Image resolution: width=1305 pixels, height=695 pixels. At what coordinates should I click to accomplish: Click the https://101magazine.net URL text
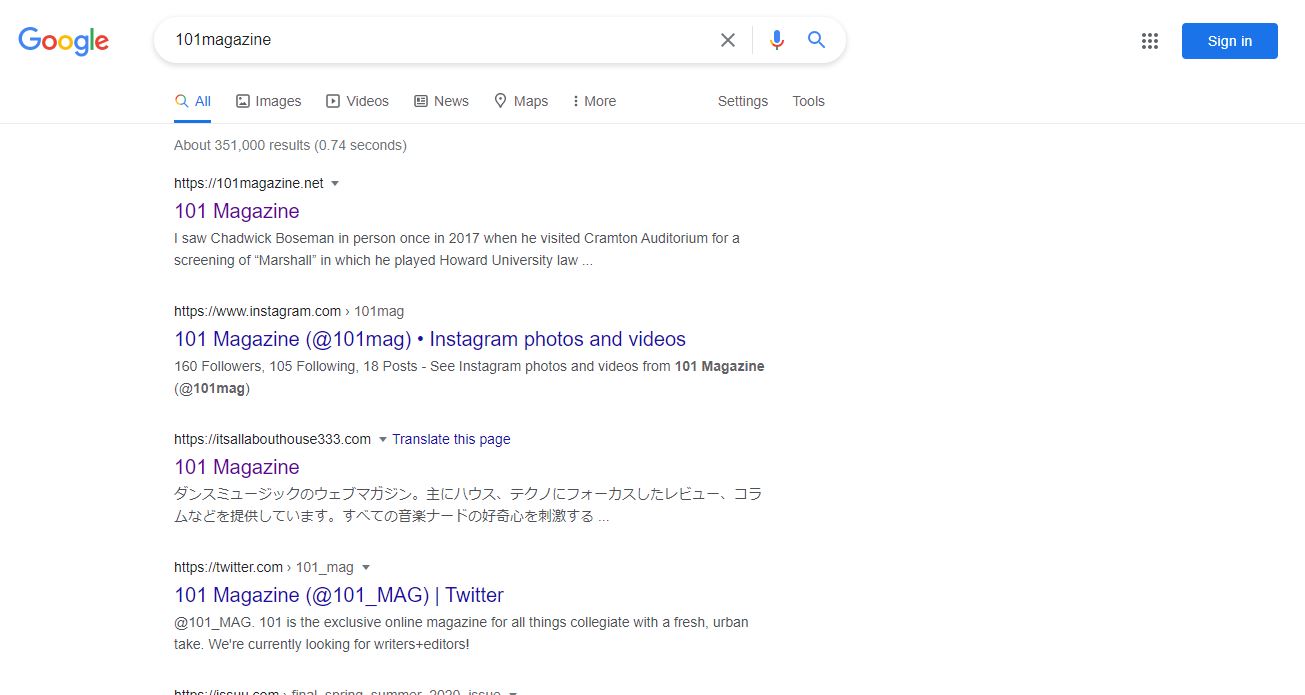(249, 183)
